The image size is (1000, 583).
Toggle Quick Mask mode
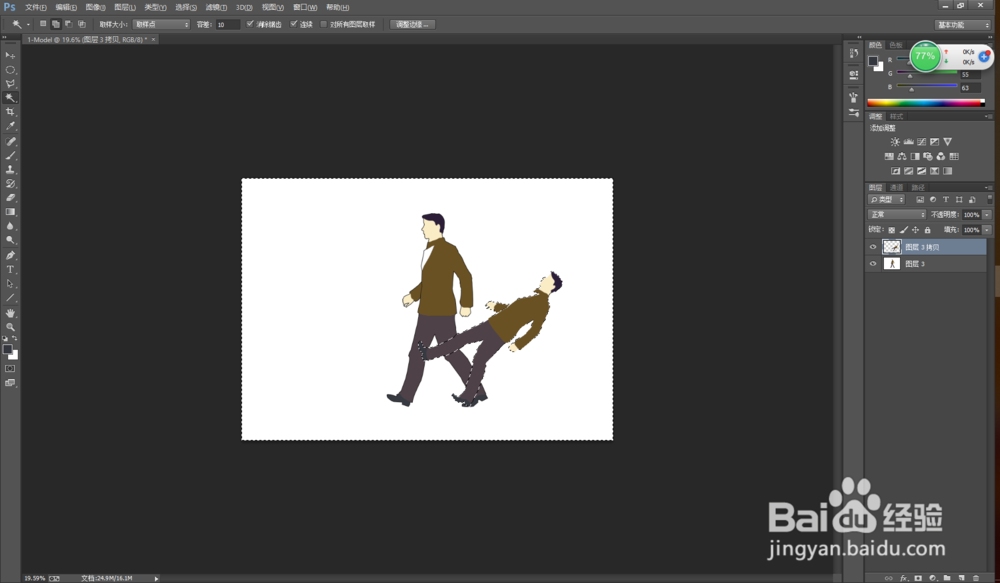click(x=10, y=369)
